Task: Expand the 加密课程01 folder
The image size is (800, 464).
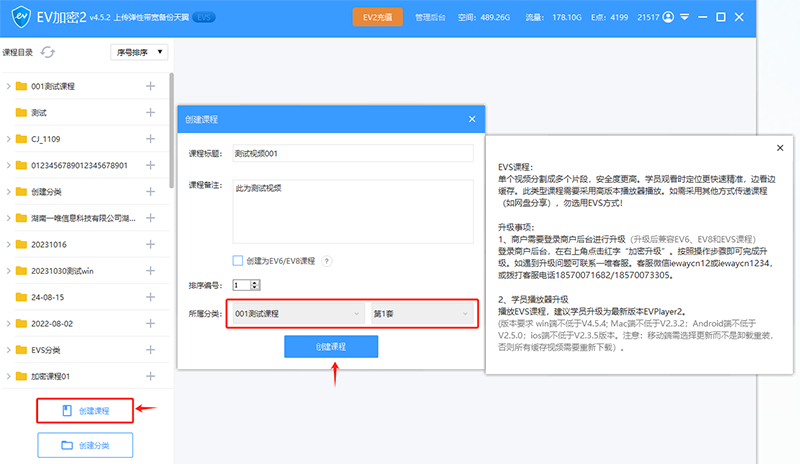Action: coord(9,376)
